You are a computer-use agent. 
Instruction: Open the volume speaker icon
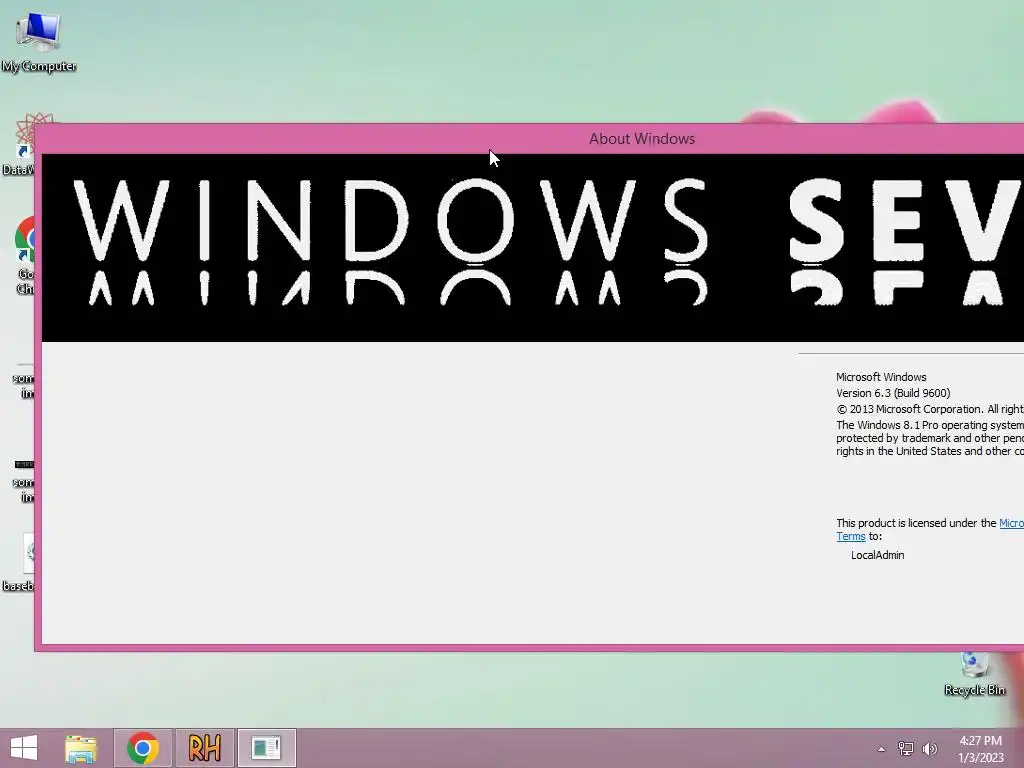click(929, 749)
